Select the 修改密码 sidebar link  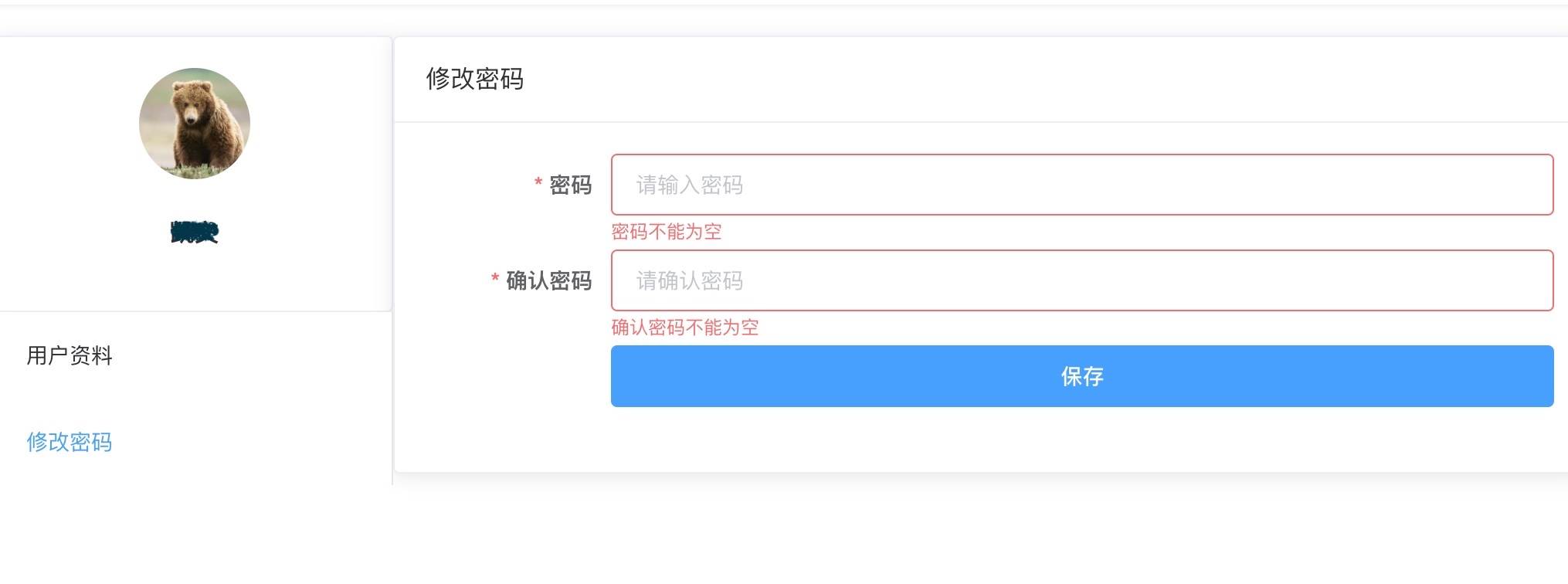point(70,443)
